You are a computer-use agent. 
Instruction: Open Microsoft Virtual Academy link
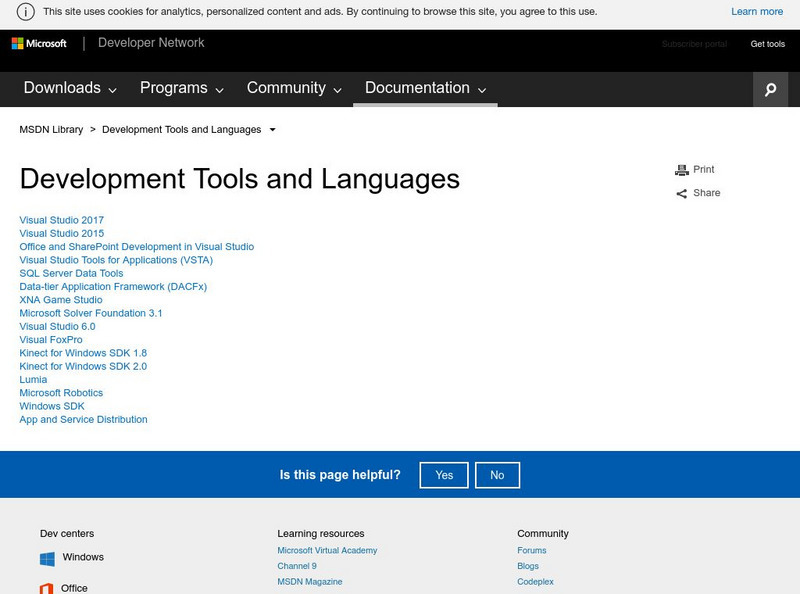tap(327, 550)
